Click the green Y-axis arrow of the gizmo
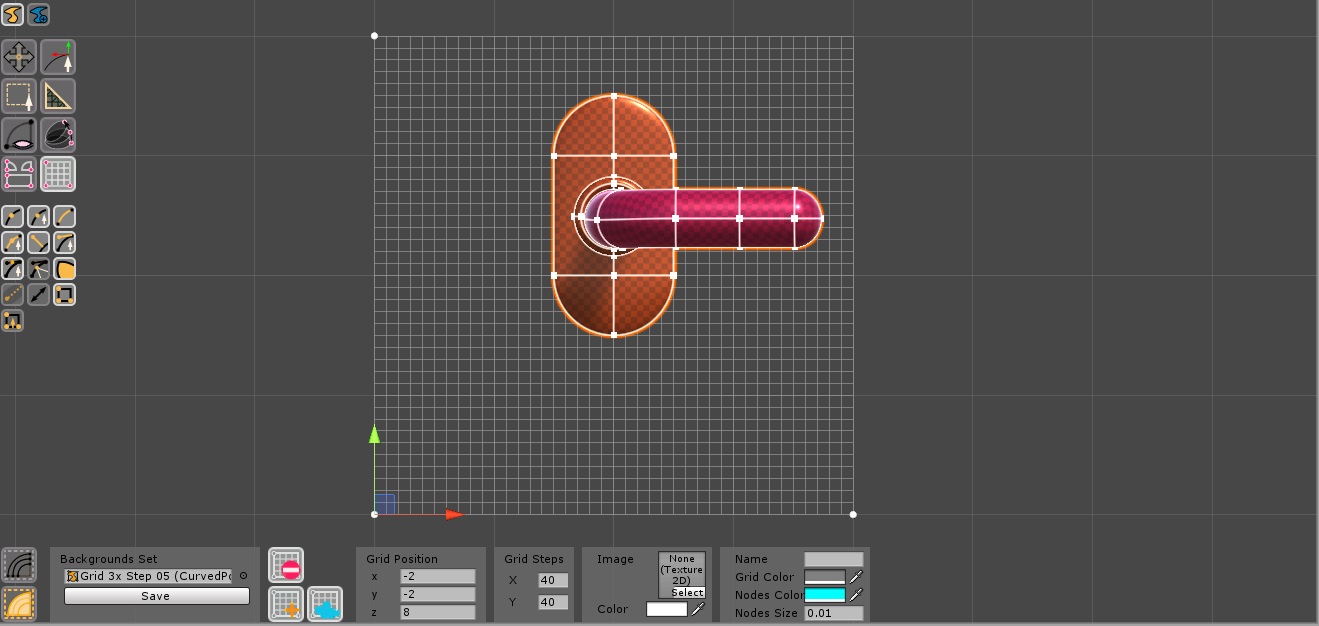The height and width of the screenshot is (626, 1319). point(375,433)
